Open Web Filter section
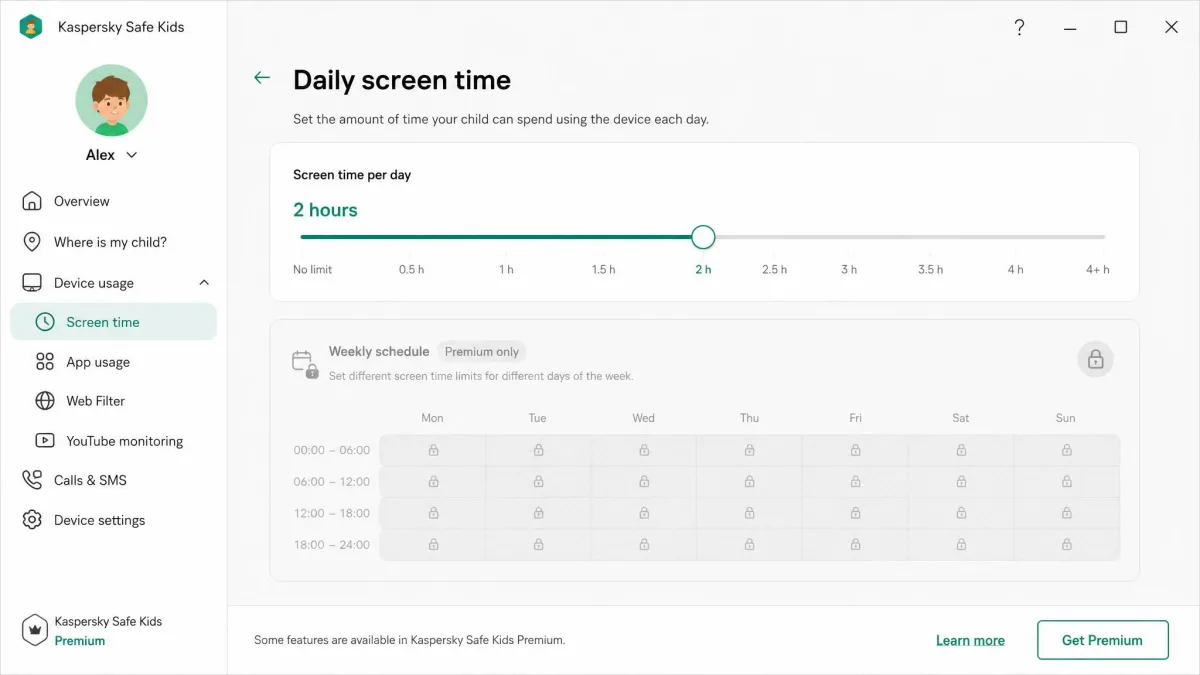The image size is (1200, 675). [96, 401]
